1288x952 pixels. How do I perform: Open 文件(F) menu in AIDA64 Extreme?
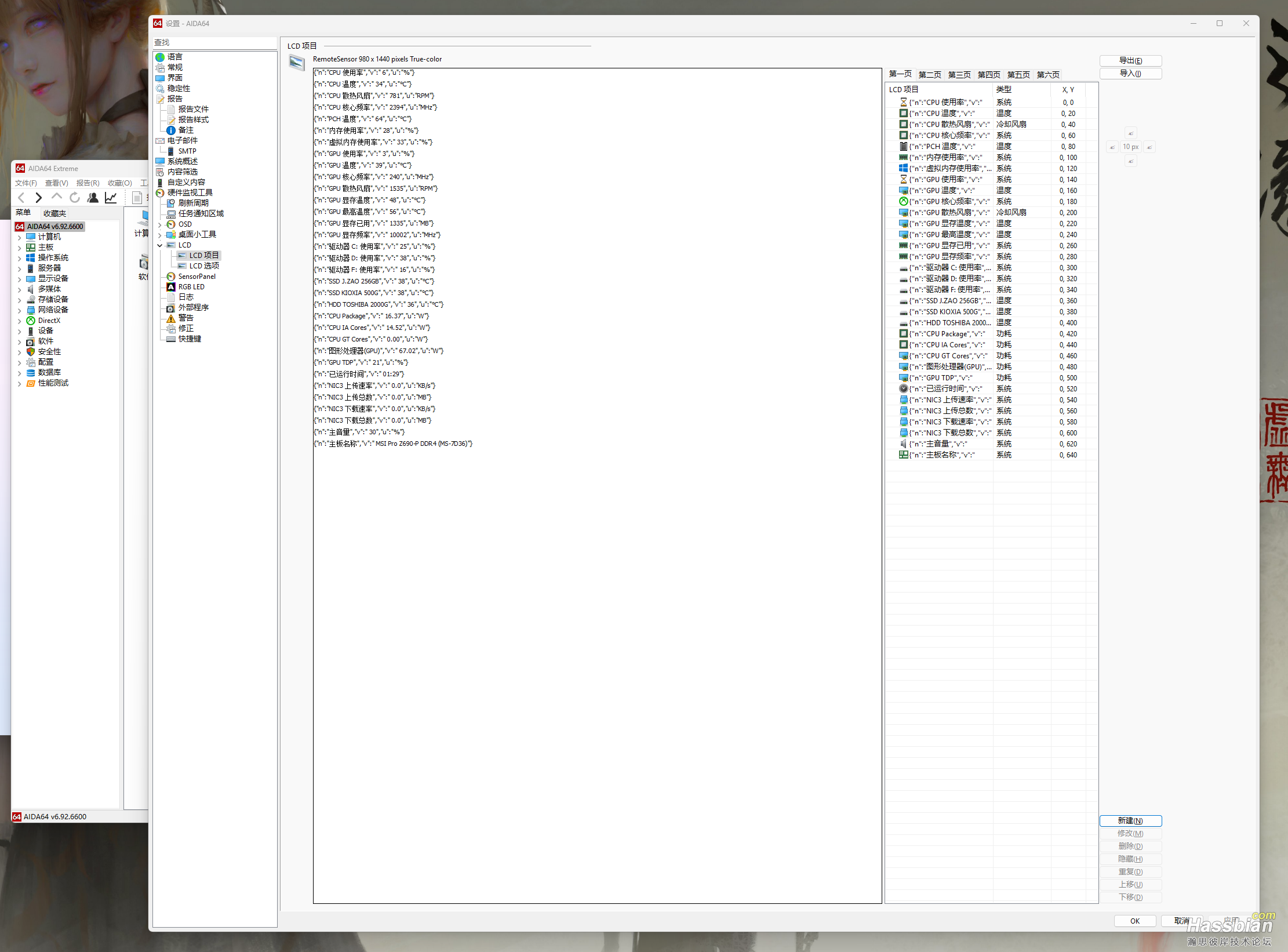tap(26, 183)
